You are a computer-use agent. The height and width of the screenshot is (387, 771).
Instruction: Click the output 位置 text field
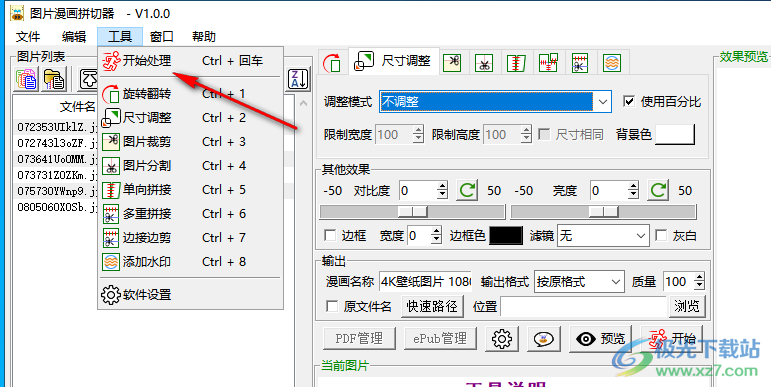tap(583, 307)
